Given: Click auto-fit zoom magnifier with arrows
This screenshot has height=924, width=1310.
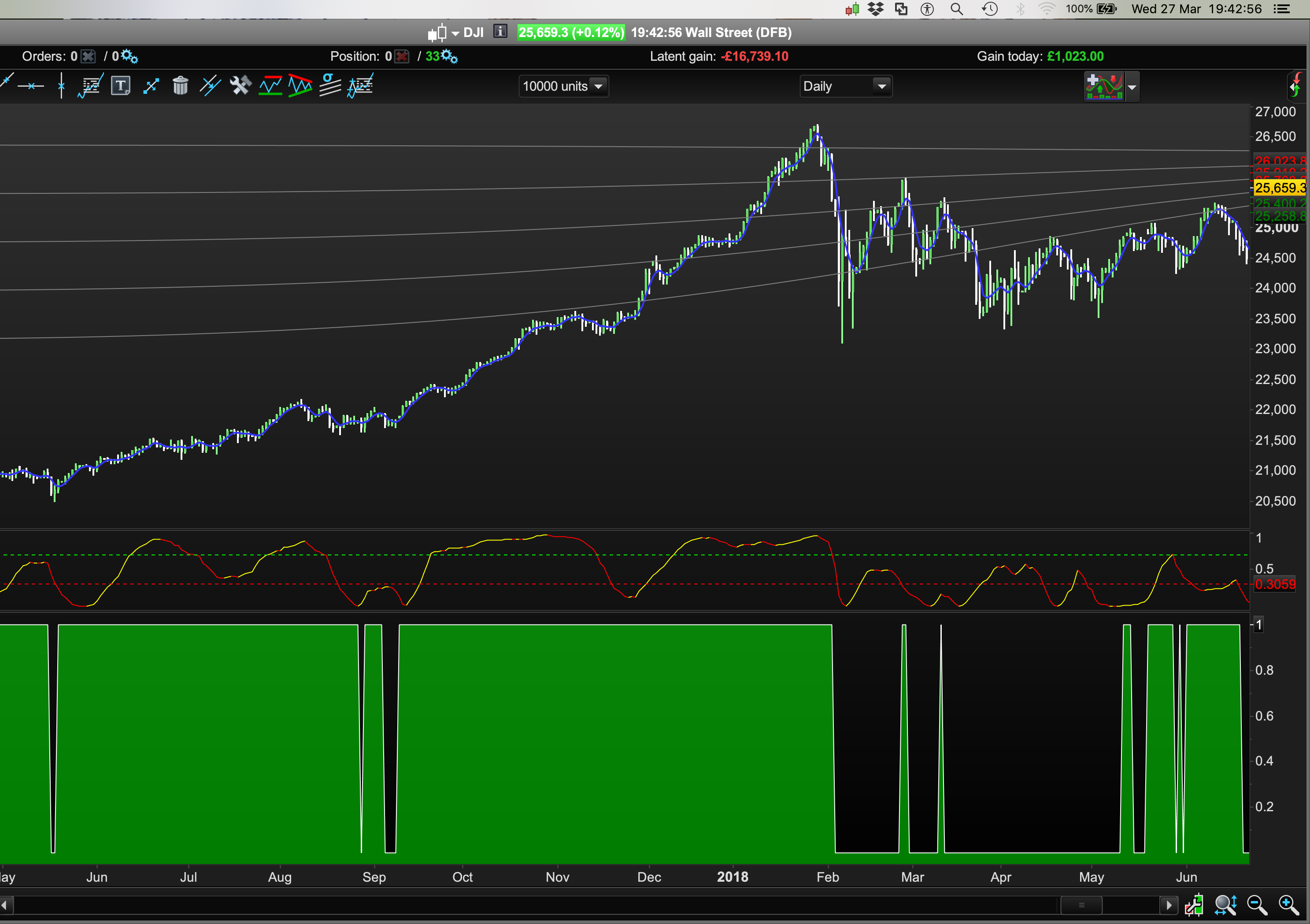Looking at the screenshot, I should pyautogui.click(x=1225, y=905).
